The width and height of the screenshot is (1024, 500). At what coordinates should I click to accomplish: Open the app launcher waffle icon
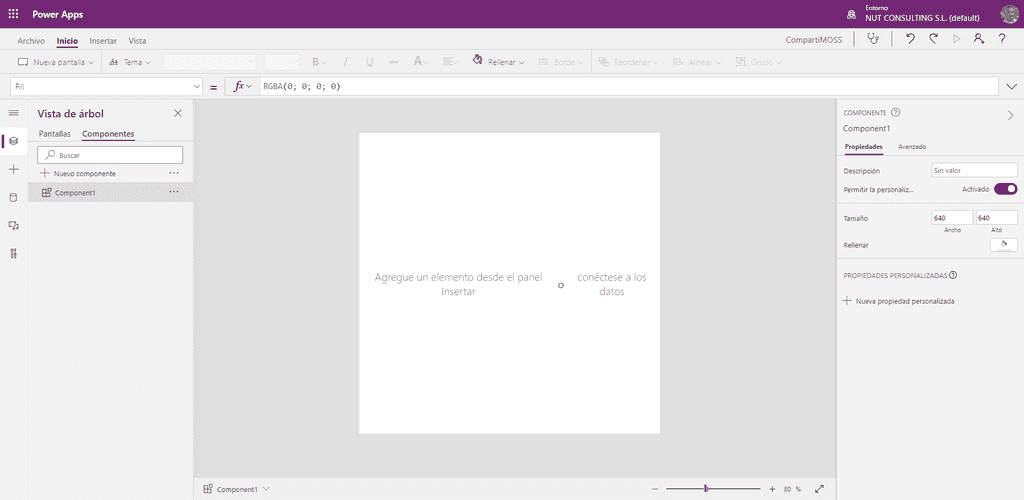(x=13, y=14)
